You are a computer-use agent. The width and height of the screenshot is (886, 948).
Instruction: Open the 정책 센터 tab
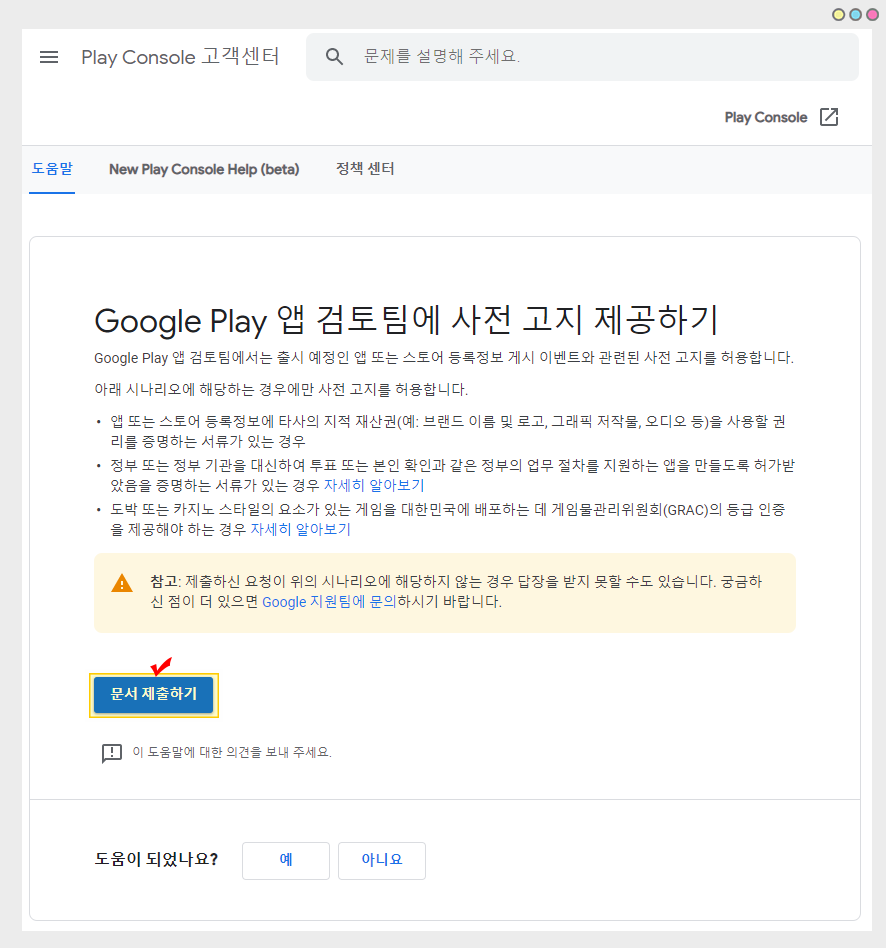click(x=365, y=169)
